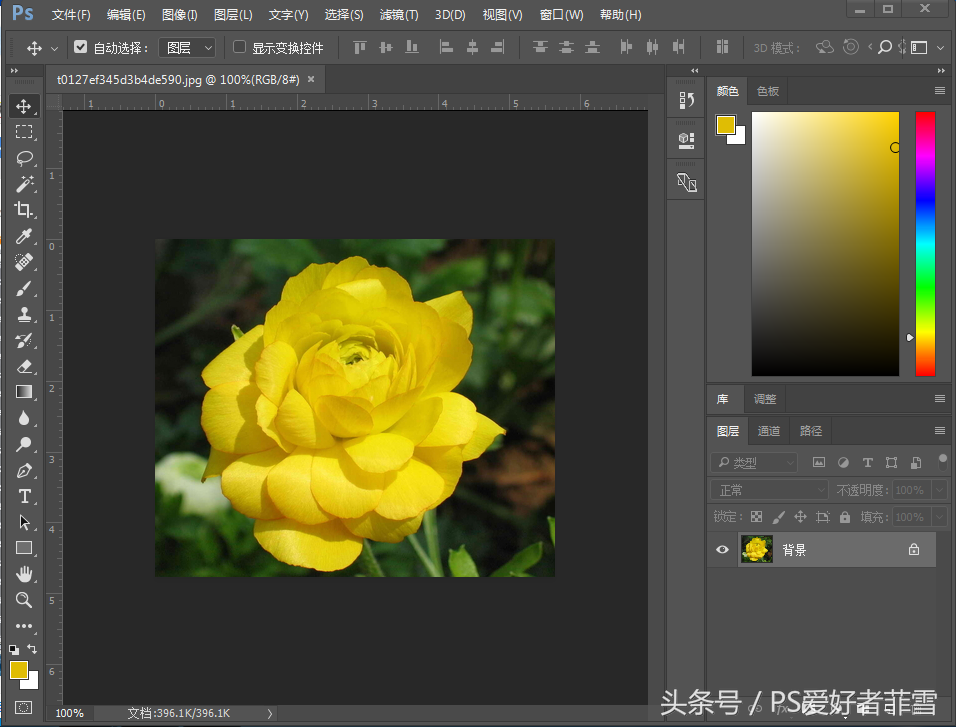
Task: Switch to the 通道 tab
Action: click(768, 431)
